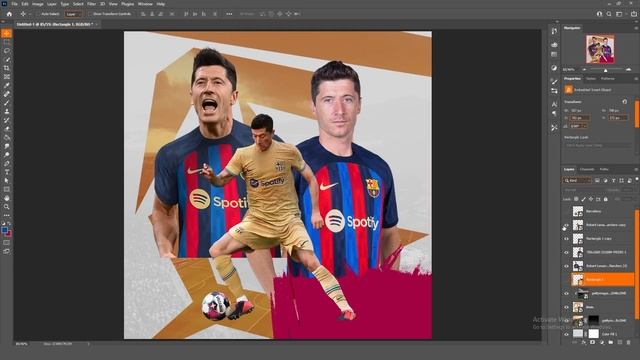Open the History panel icon in collapsed dock

tap(554, 31)
